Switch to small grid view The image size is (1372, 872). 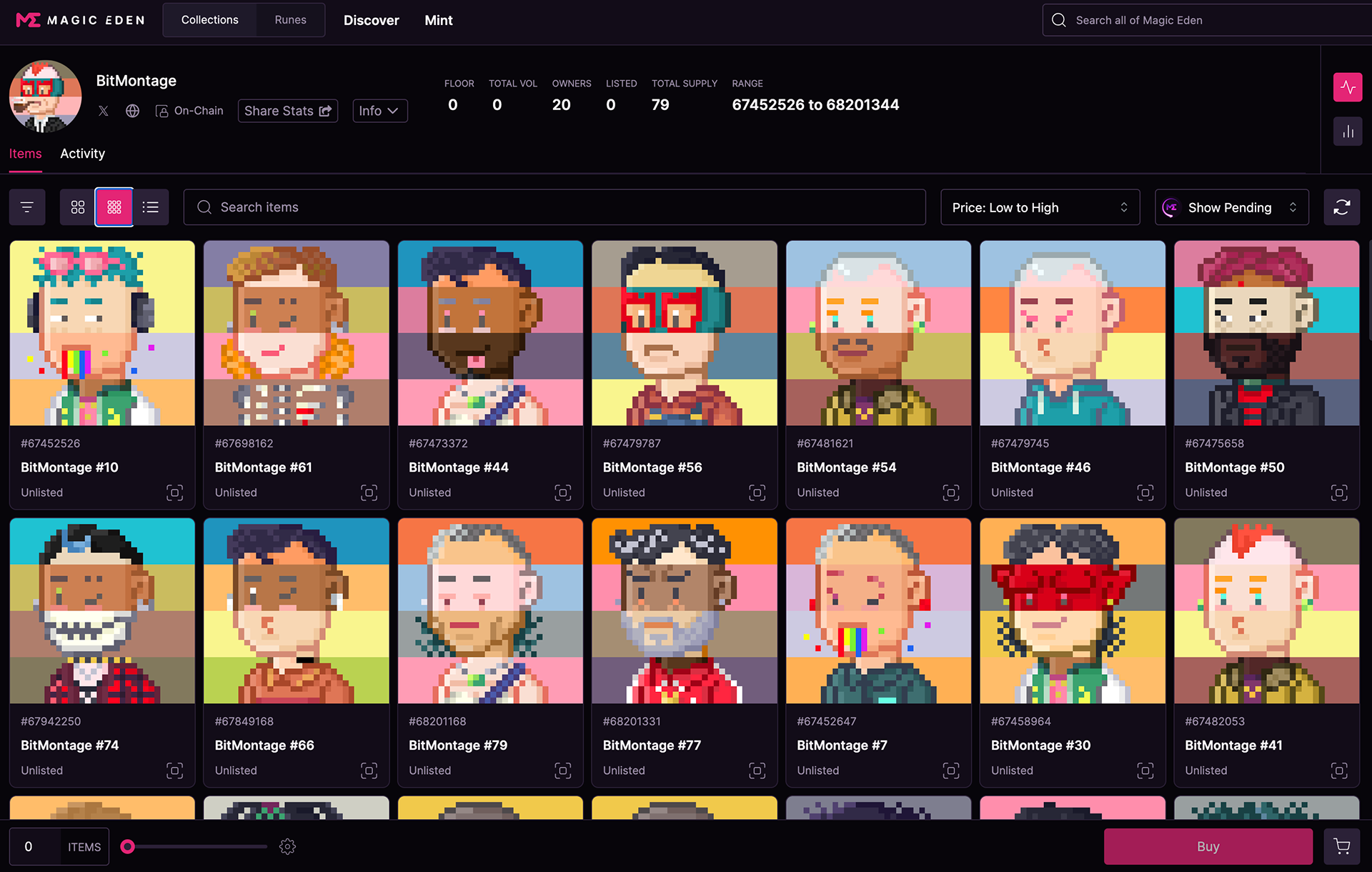[x=114, y=207]
